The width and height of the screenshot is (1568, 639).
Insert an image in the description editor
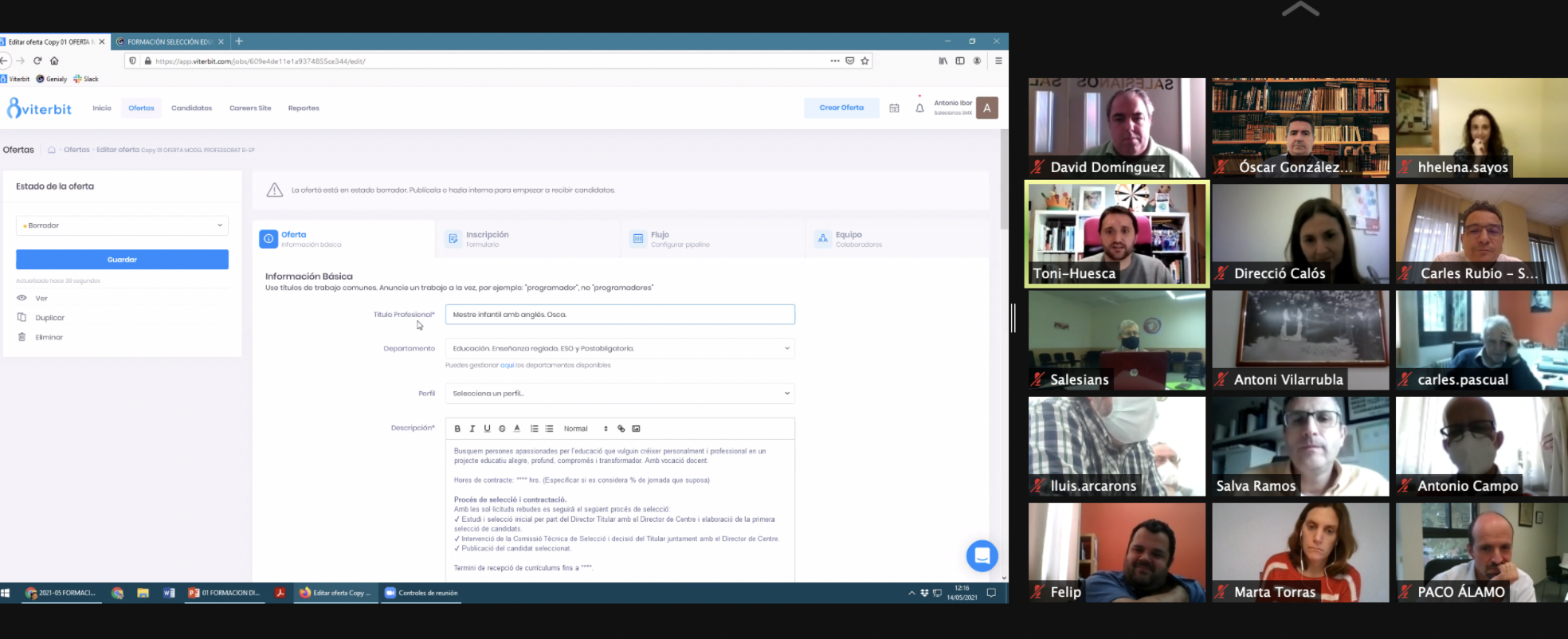pos(636,429)
